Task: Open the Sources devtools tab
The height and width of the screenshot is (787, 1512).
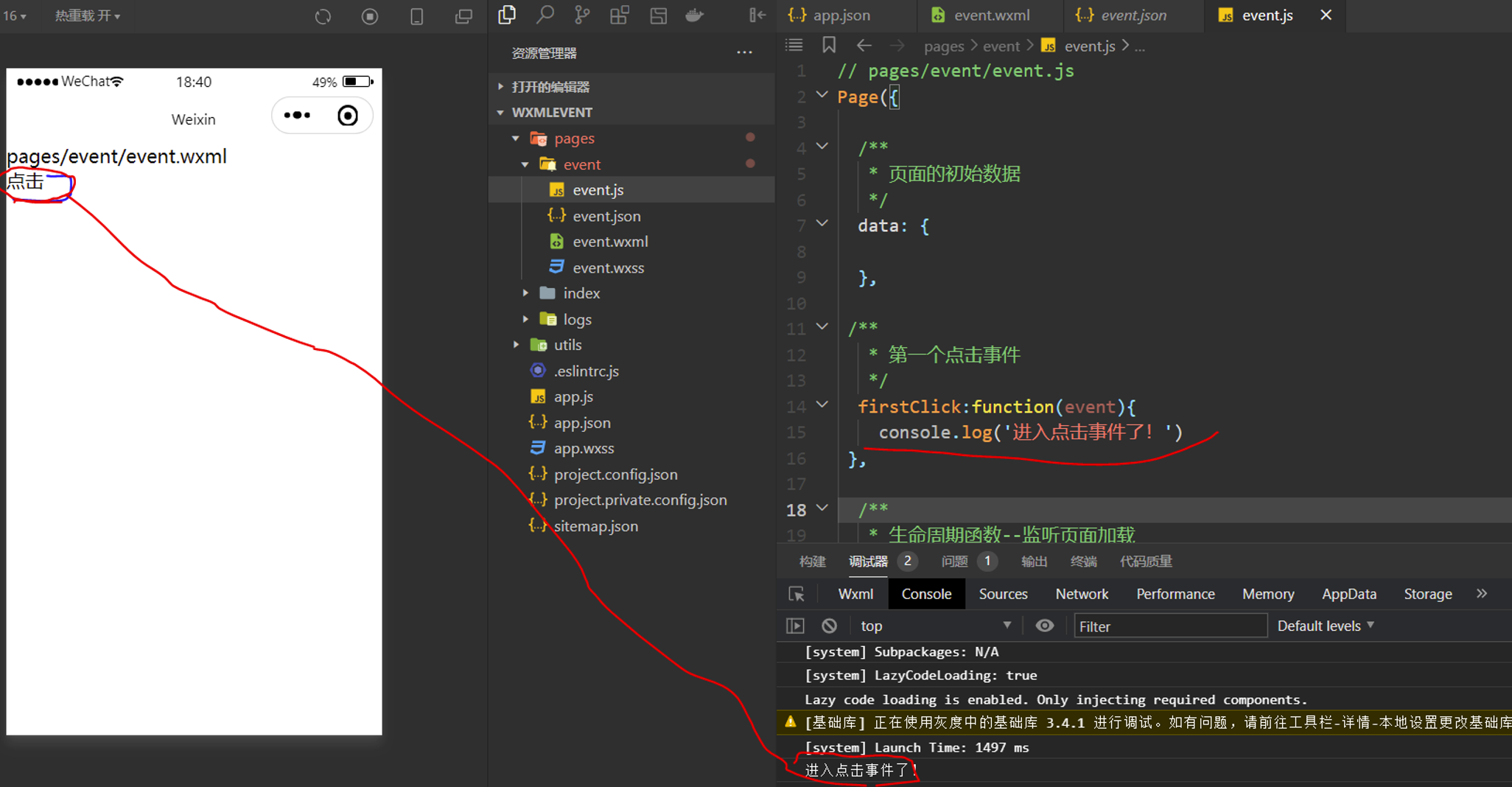Action: [1003, 594]
